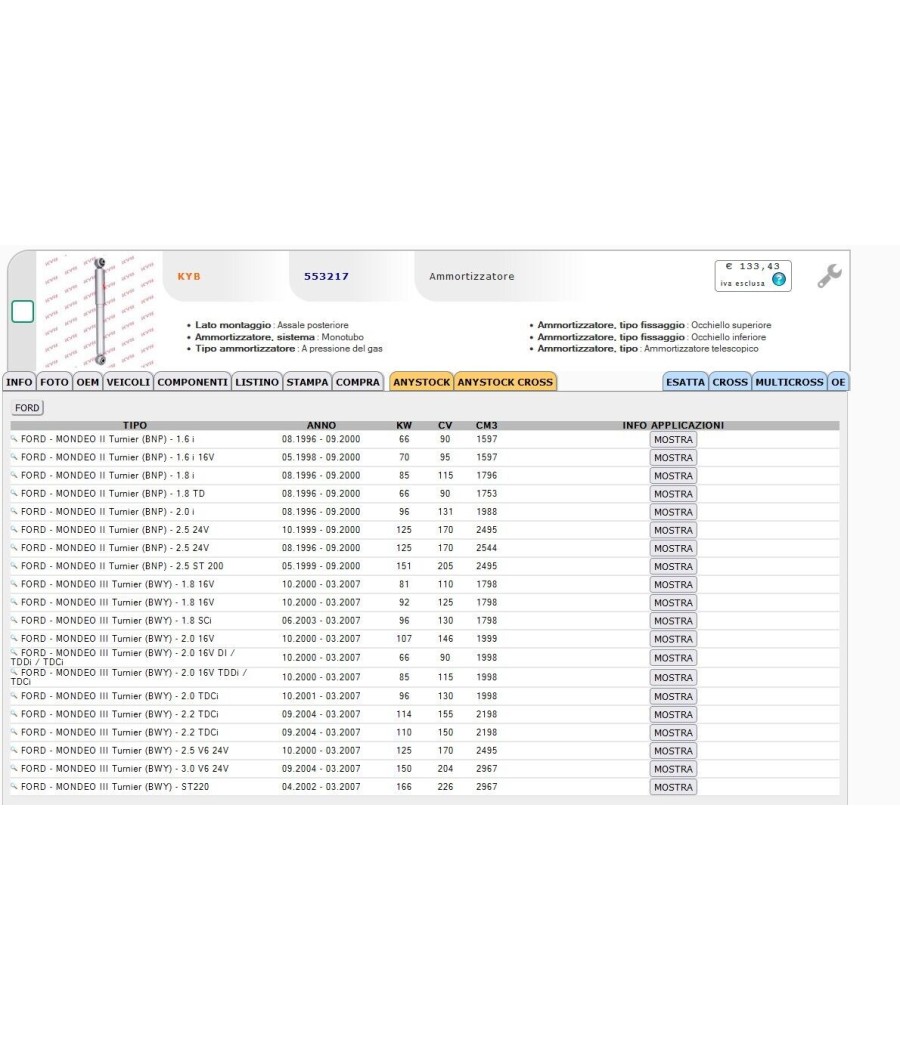Click magnifier icon for Mondeo II 1.6 i
This screenshot has height=1050, width=900.
tap(14, 439)
